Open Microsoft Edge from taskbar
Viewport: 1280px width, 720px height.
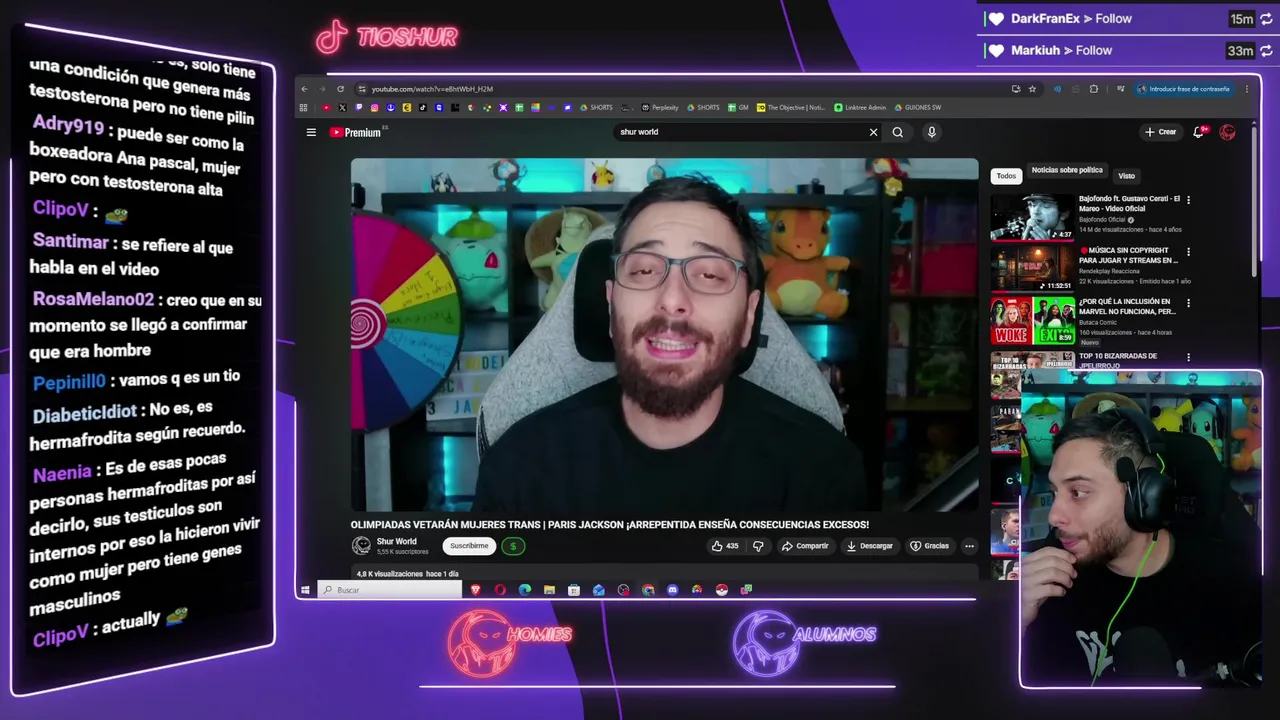pyautogui.click(x=525, y=590)
